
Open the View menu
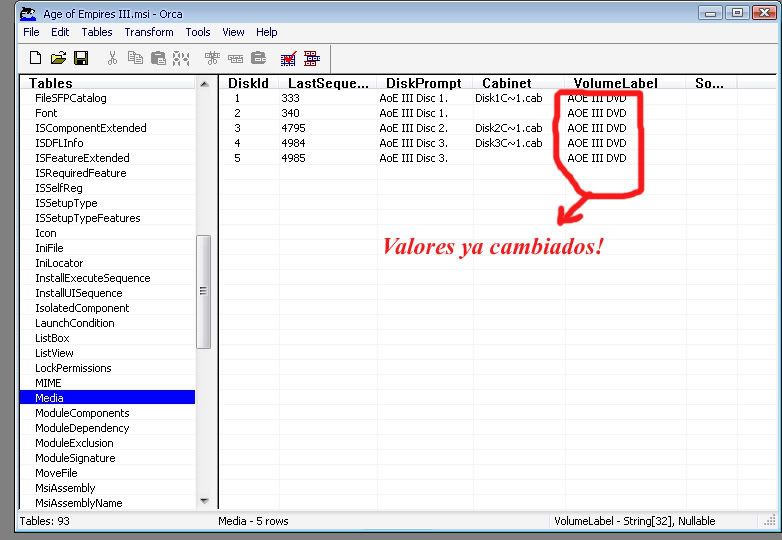tap(233, 32)
